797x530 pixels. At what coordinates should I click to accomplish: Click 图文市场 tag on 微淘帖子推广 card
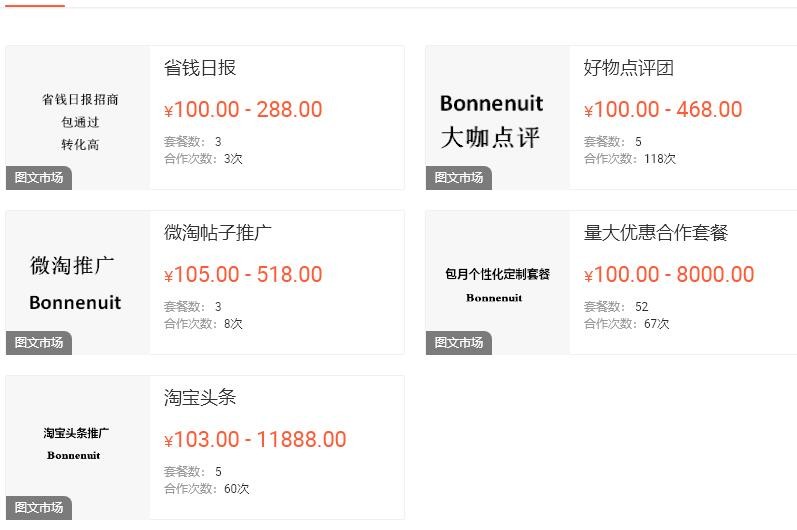39,343
